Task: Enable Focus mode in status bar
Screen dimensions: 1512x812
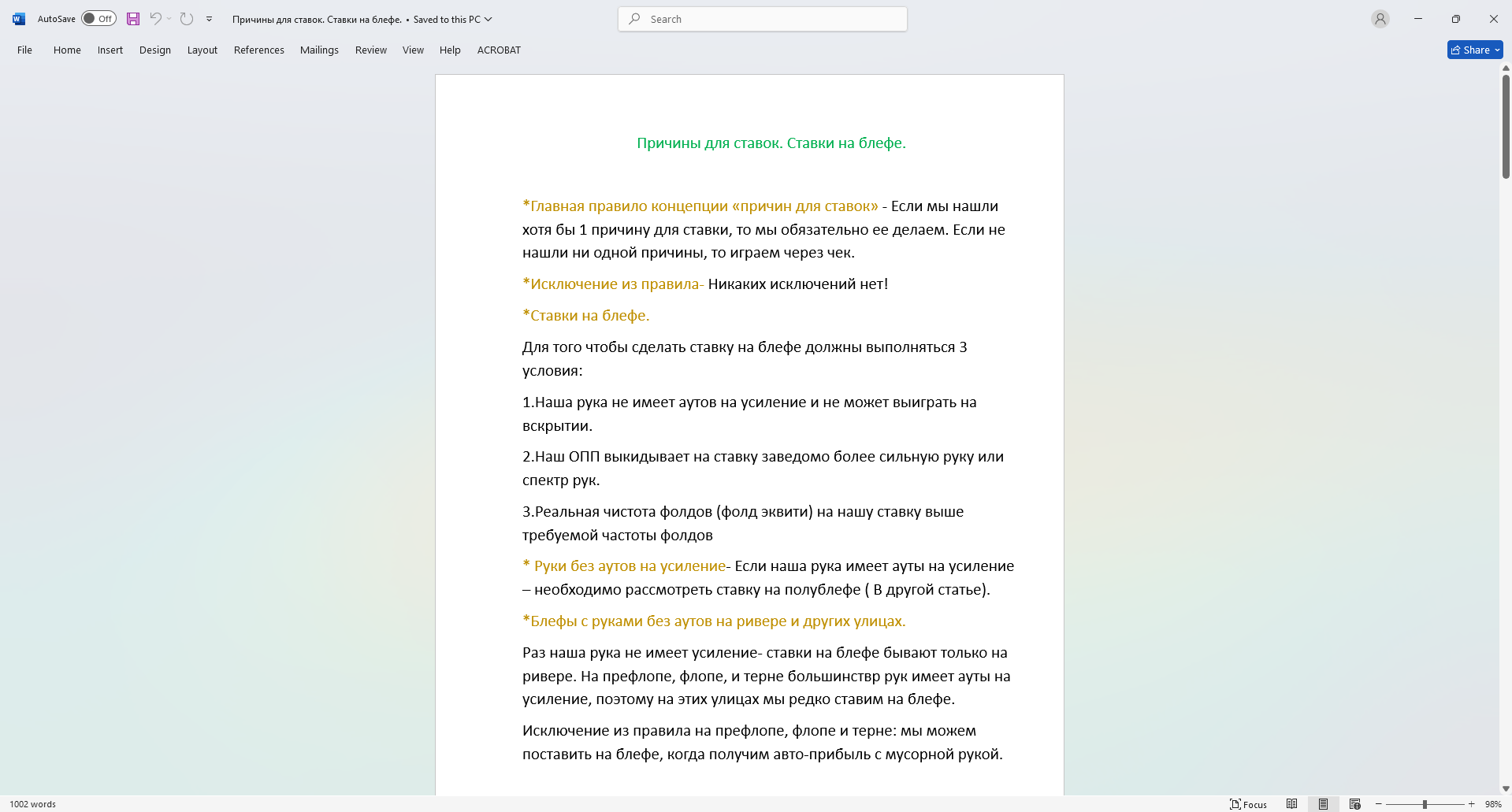Action: (1249, 804)
